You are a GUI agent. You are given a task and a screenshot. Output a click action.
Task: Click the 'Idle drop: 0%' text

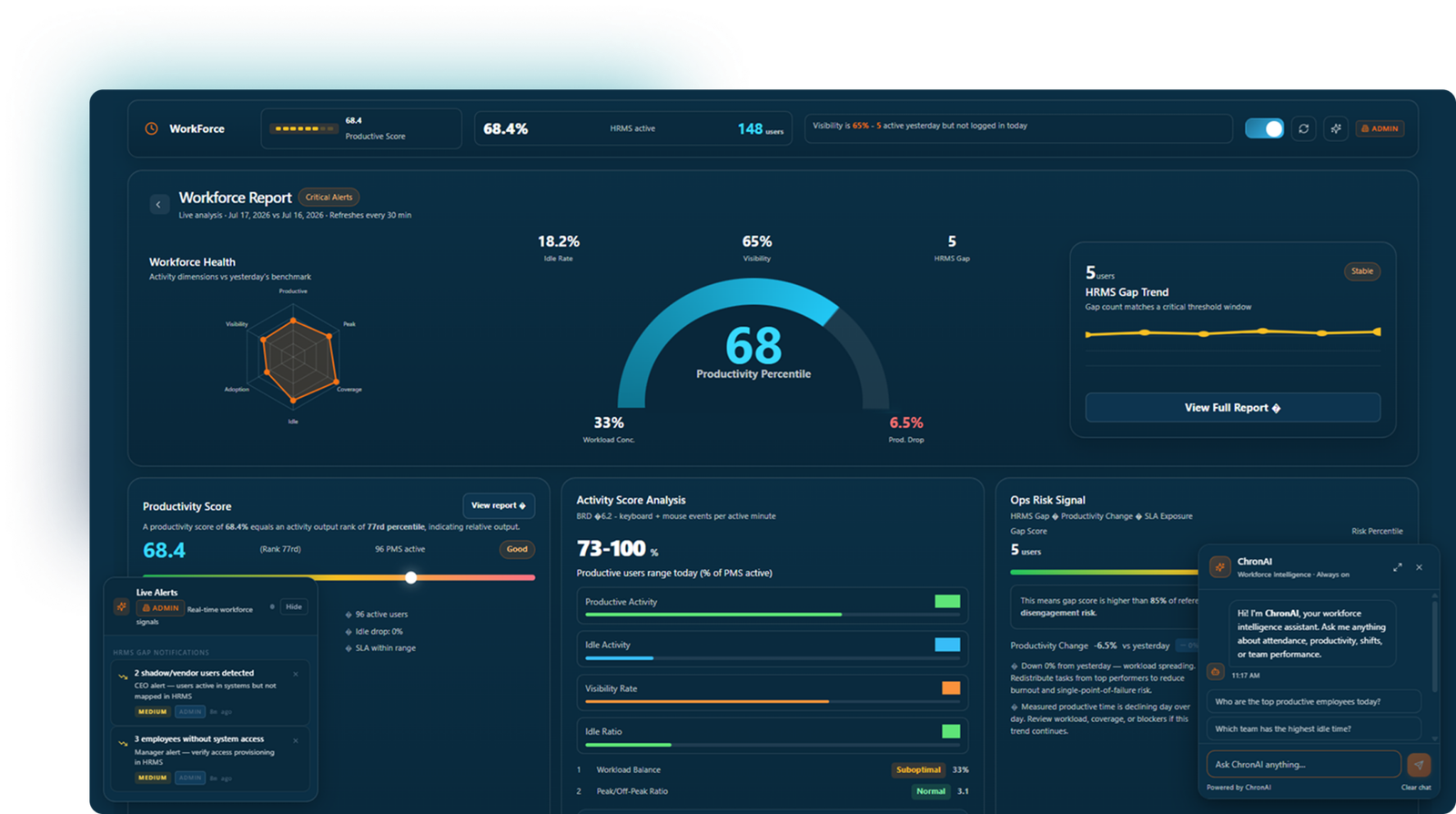[379, 631]
